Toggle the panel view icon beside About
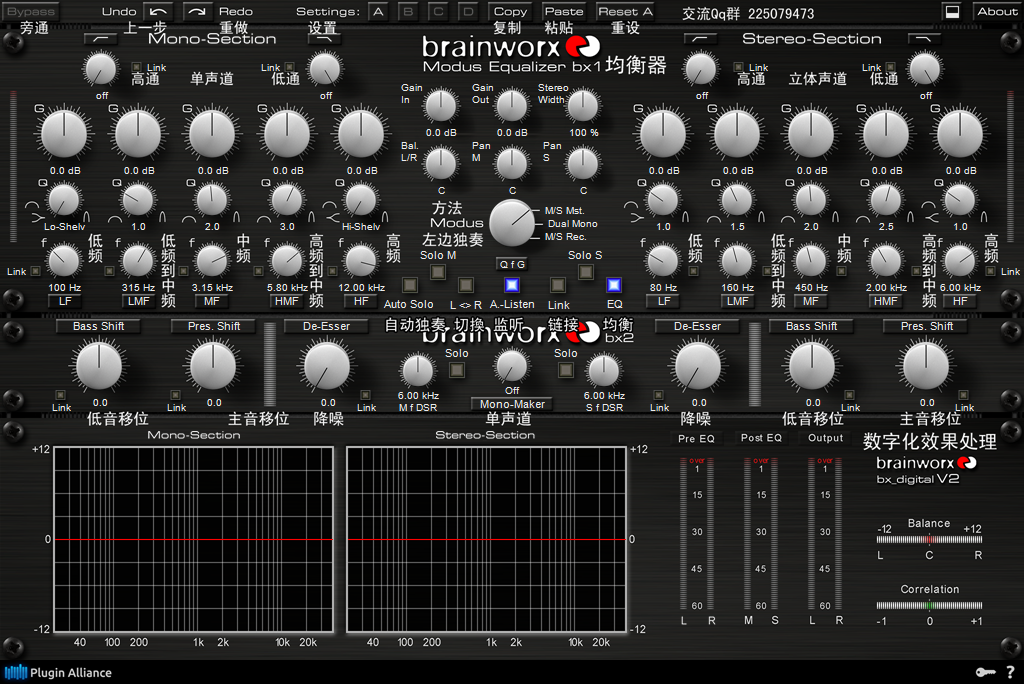Image resolution: width=1024 pixels, height=684 pixels. point(953,11)
